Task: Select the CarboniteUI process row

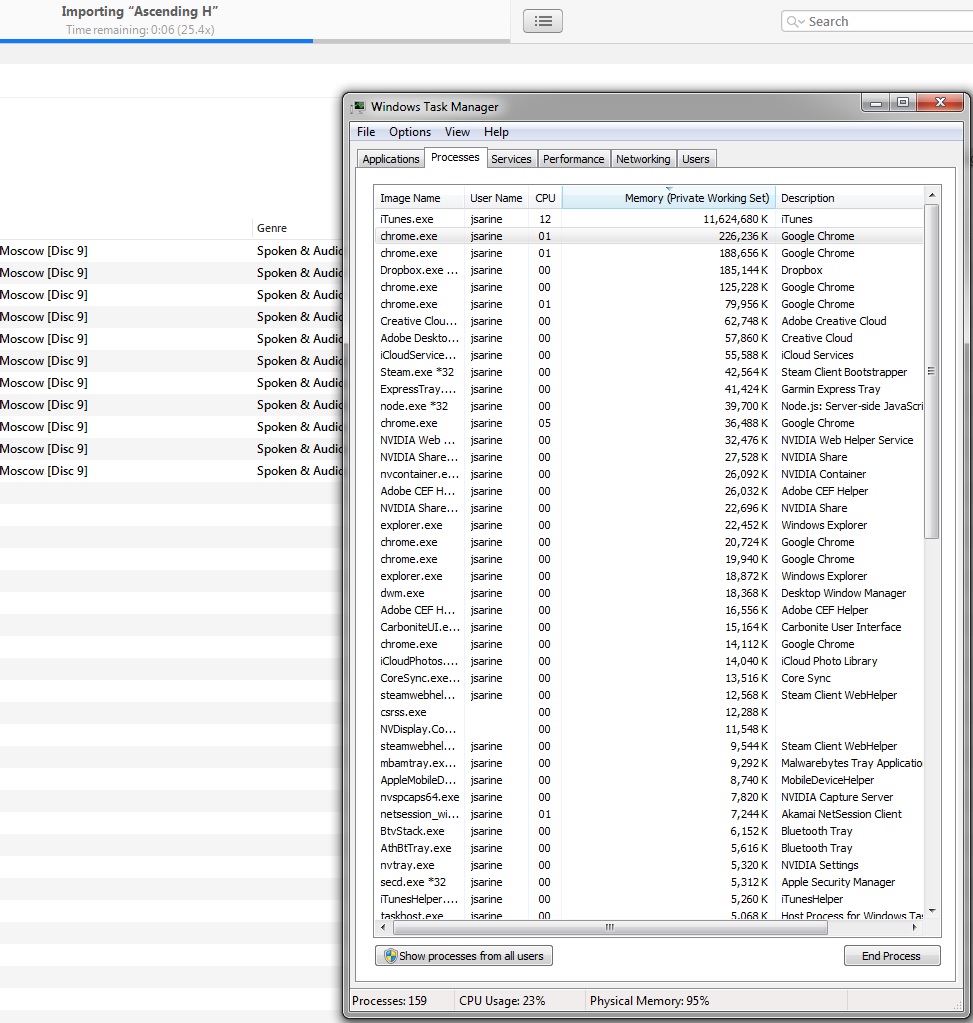Action: pos(649,627)
